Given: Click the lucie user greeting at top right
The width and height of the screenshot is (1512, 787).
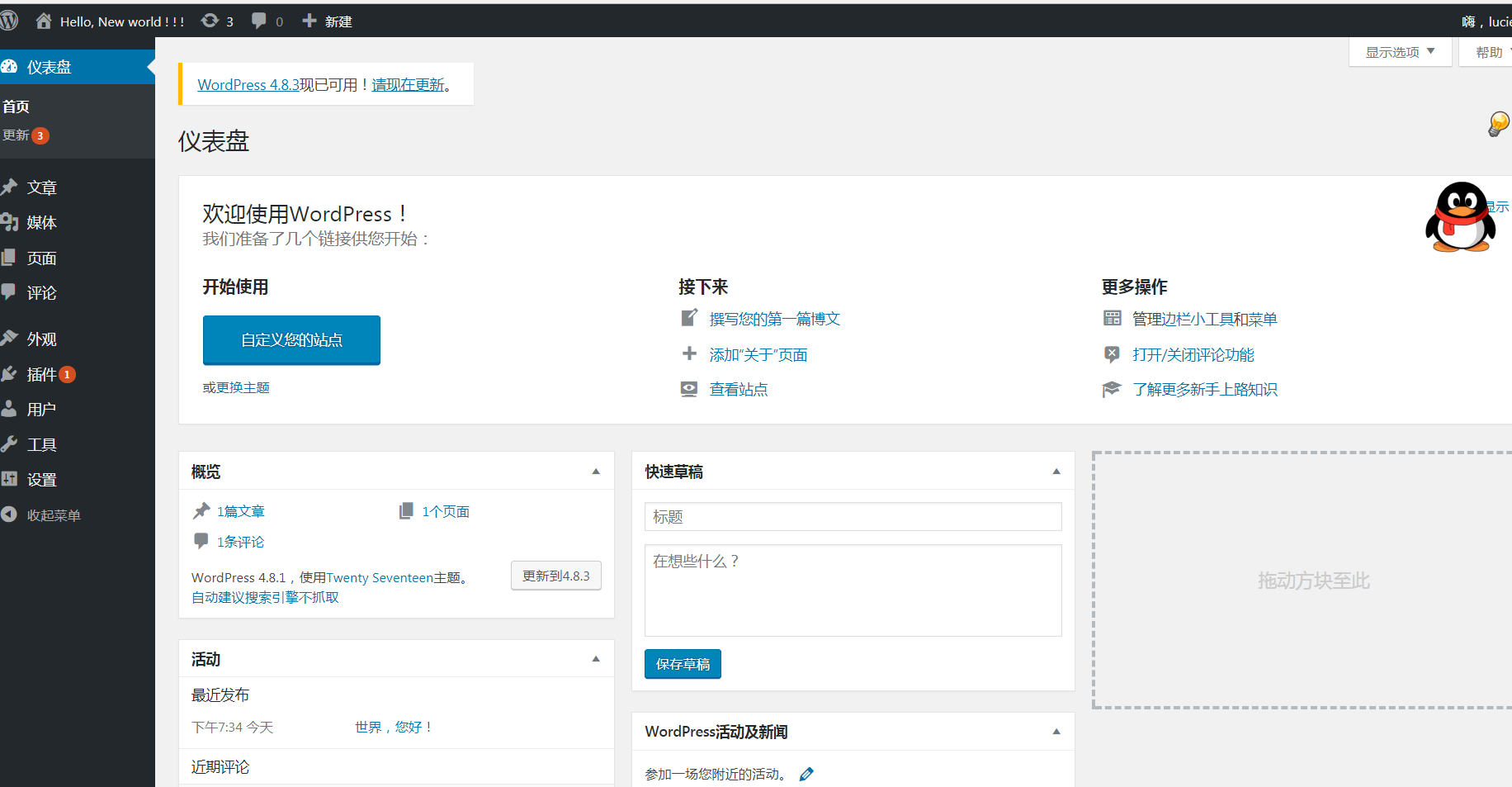Looking at the screenshot, I should (1486, 21).
